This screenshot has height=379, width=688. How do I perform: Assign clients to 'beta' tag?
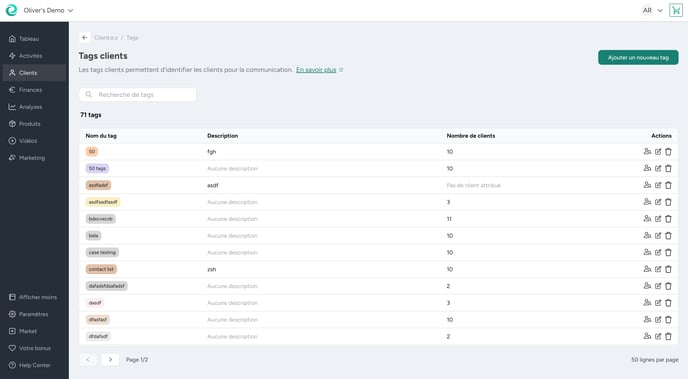[x=647, y=236]
